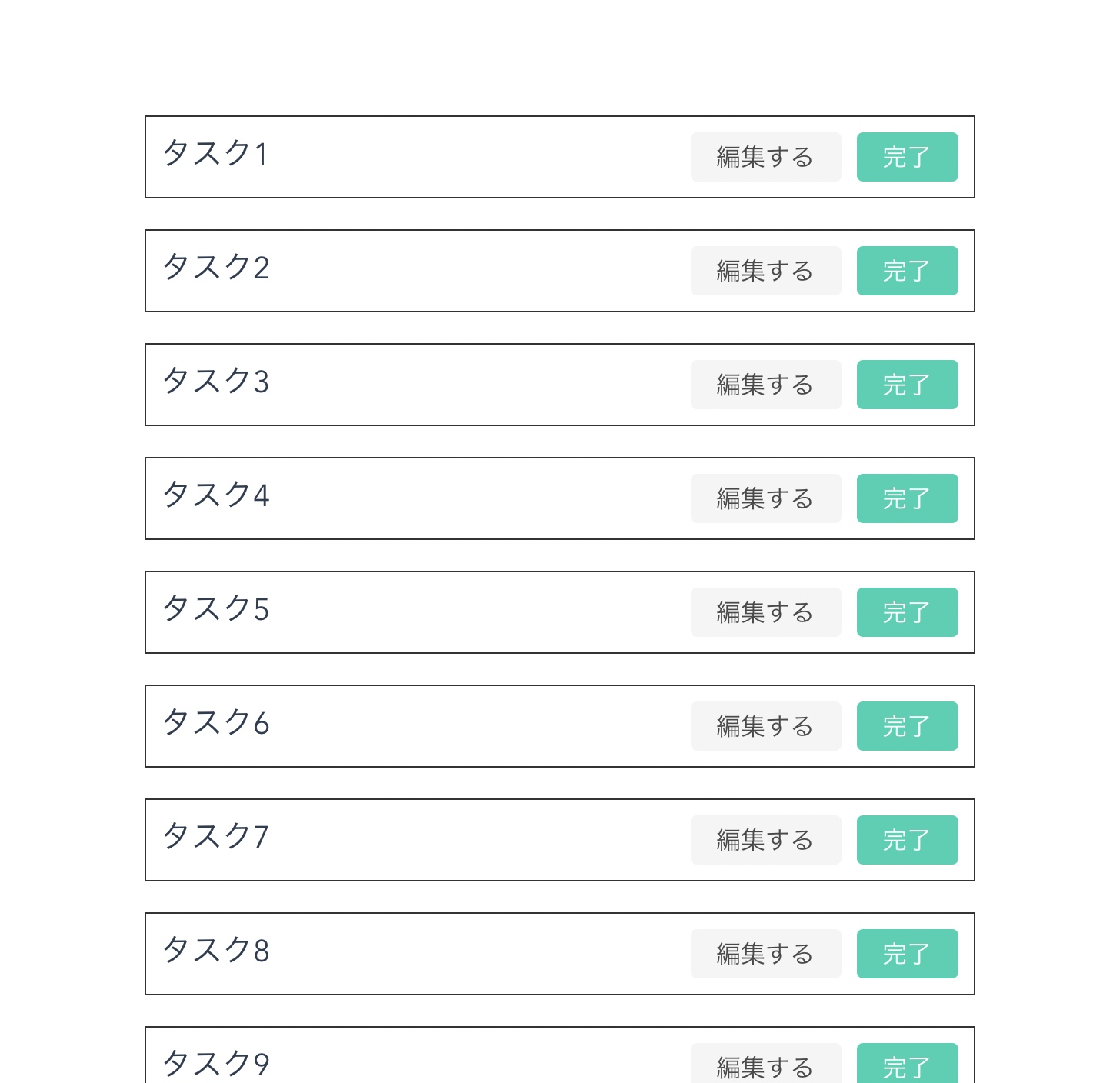Viewport: 1120px width, 1083px height.
Task: Complete タスク8 with 完了 button
Action: point(907,954)
